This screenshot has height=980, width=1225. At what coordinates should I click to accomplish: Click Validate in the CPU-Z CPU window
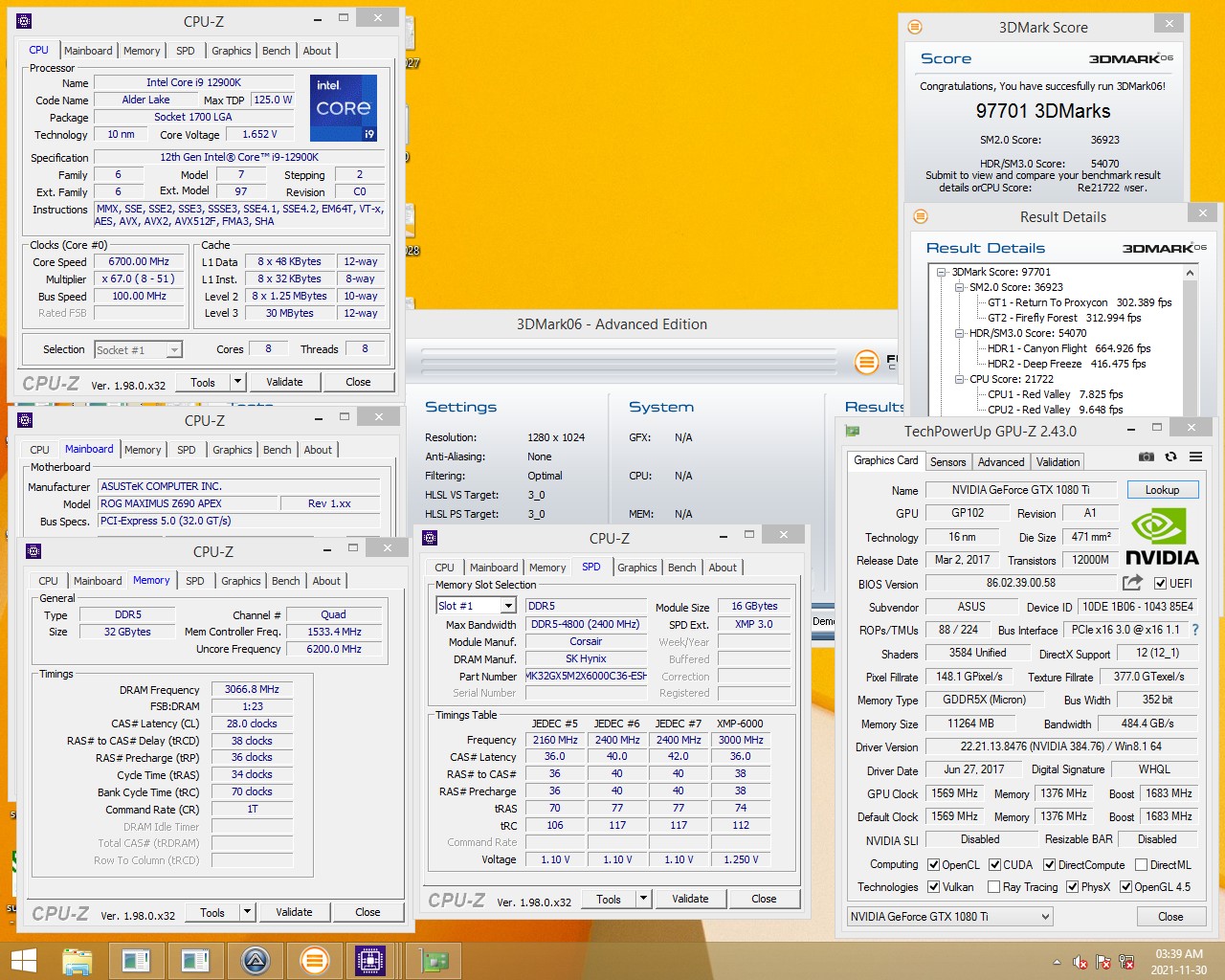[x=284, y=382]
